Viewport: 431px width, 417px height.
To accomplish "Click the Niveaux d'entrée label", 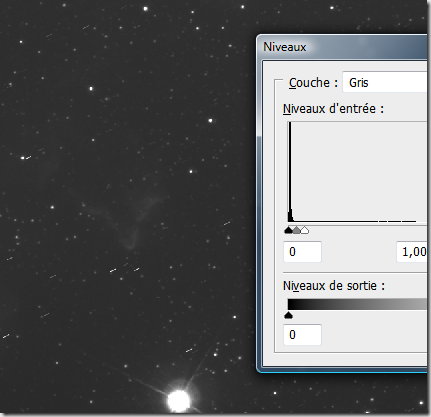I will 333,109.
